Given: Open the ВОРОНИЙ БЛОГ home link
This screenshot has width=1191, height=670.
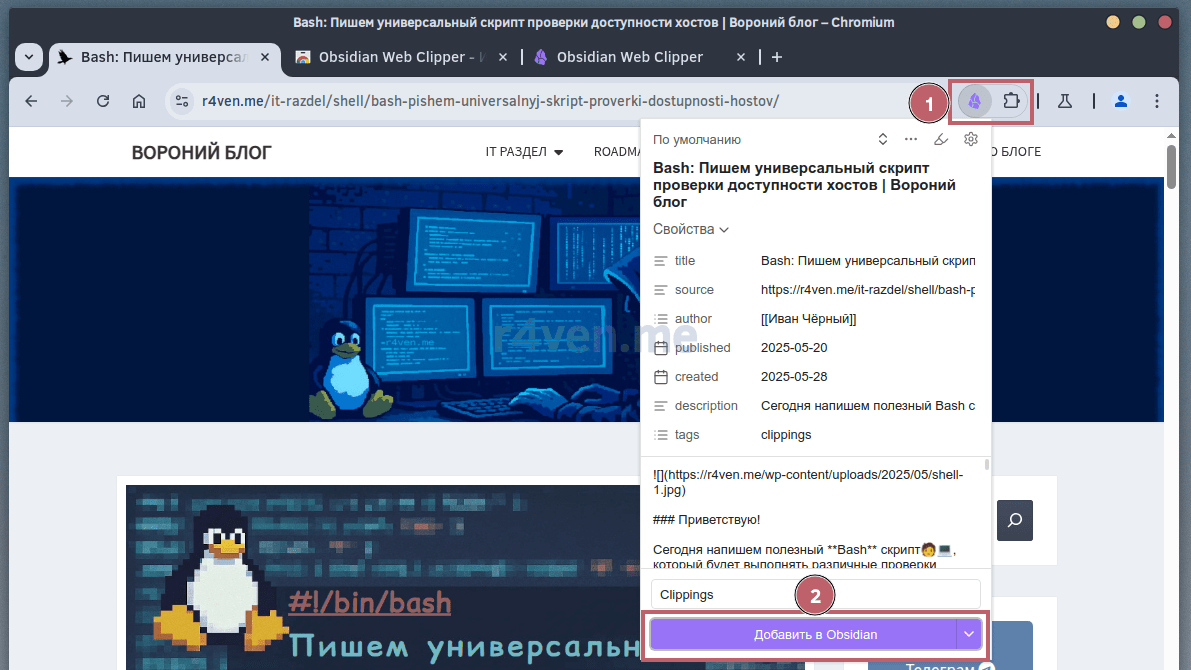Looking at the screenshot, I should tap(201, 153).
